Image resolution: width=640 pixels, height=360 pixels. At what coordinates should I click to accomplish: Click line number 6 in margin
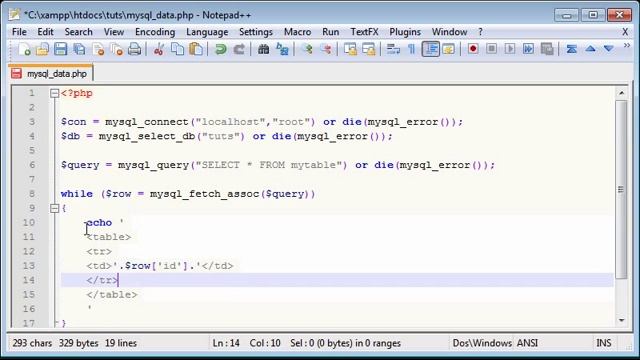(x=31, y=165)
